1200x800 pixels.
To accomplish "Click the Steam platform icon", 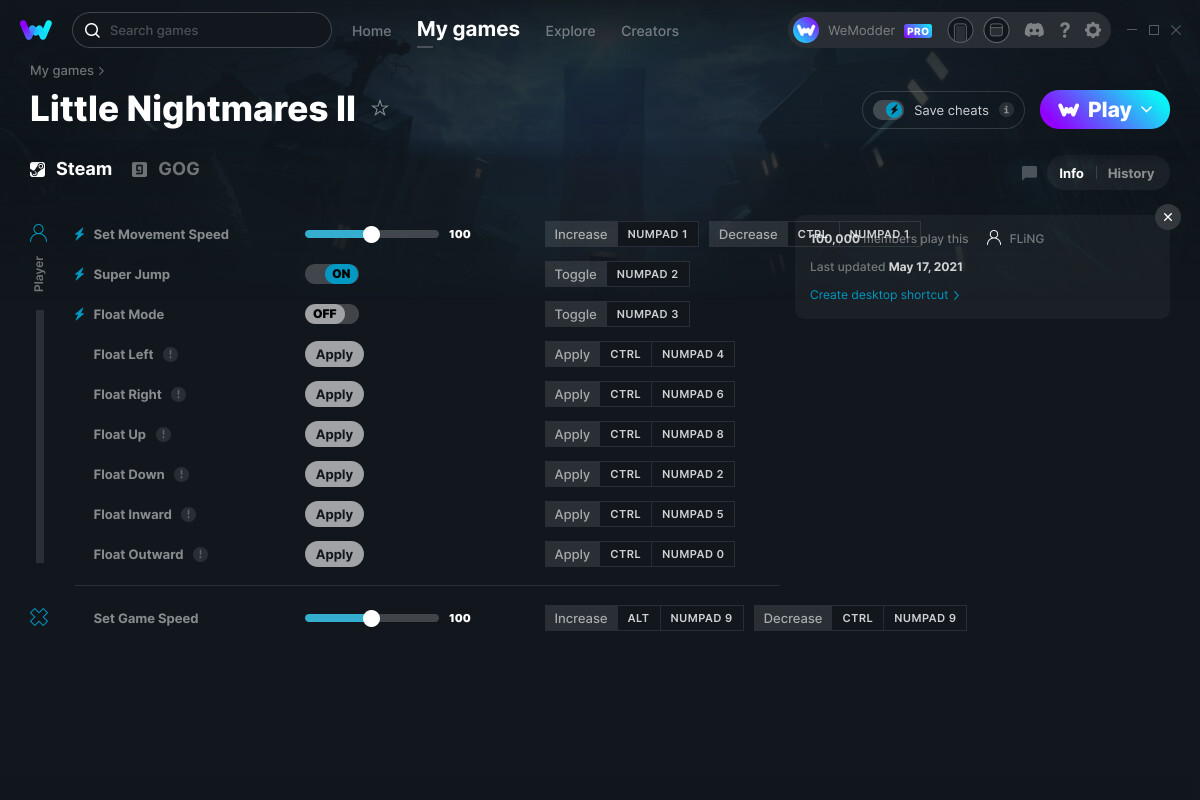I will coord(37,169).
